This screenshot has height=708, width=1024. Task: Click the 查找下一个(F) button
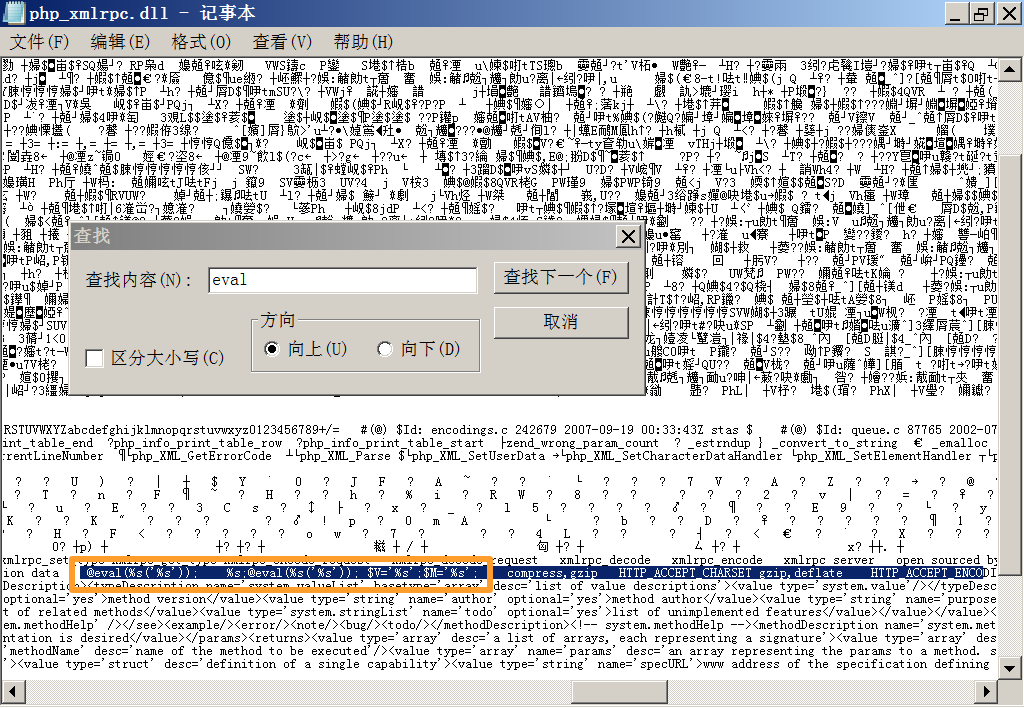[559, 278]
